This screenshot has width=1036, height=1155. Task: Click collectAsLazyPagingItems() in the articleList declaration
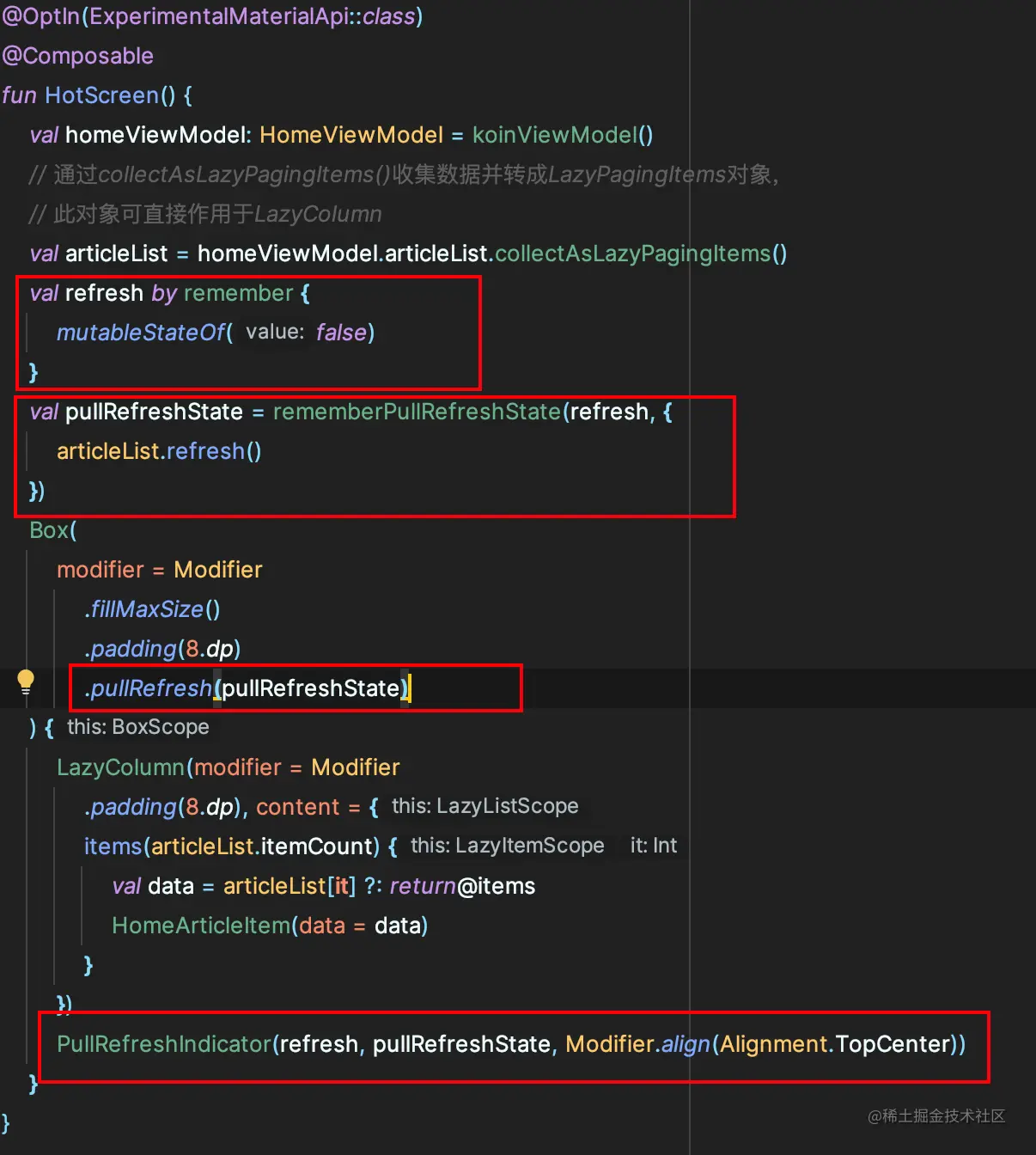click(x=641, y=254)
